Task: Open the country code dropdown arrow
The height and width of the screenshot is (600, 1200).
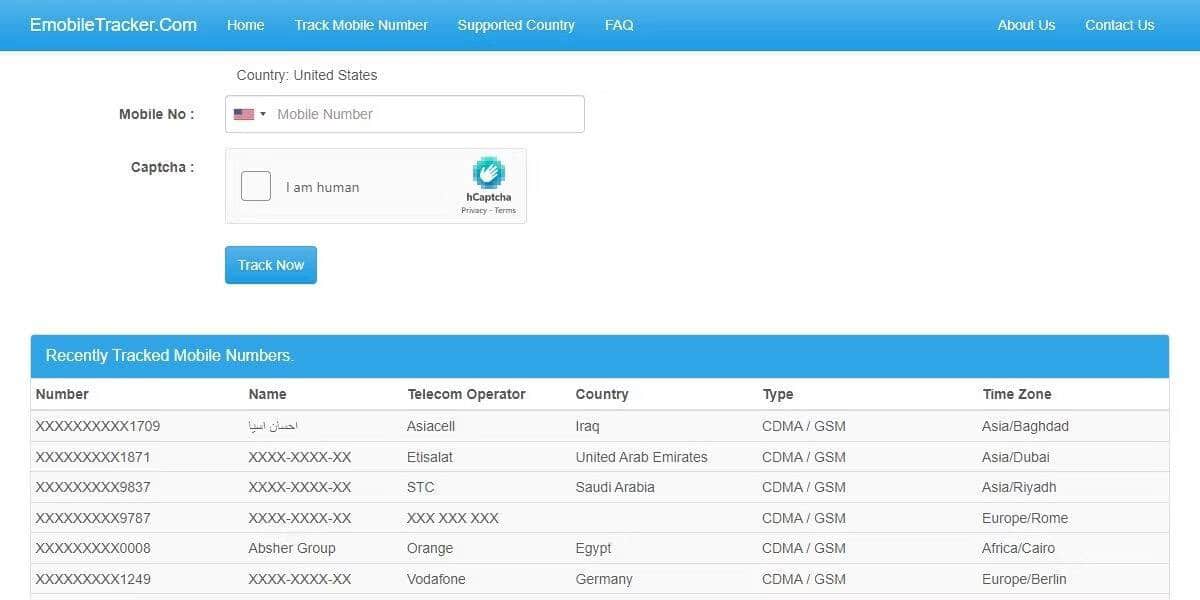Action: pyautogui.click(x=263, y=114)
